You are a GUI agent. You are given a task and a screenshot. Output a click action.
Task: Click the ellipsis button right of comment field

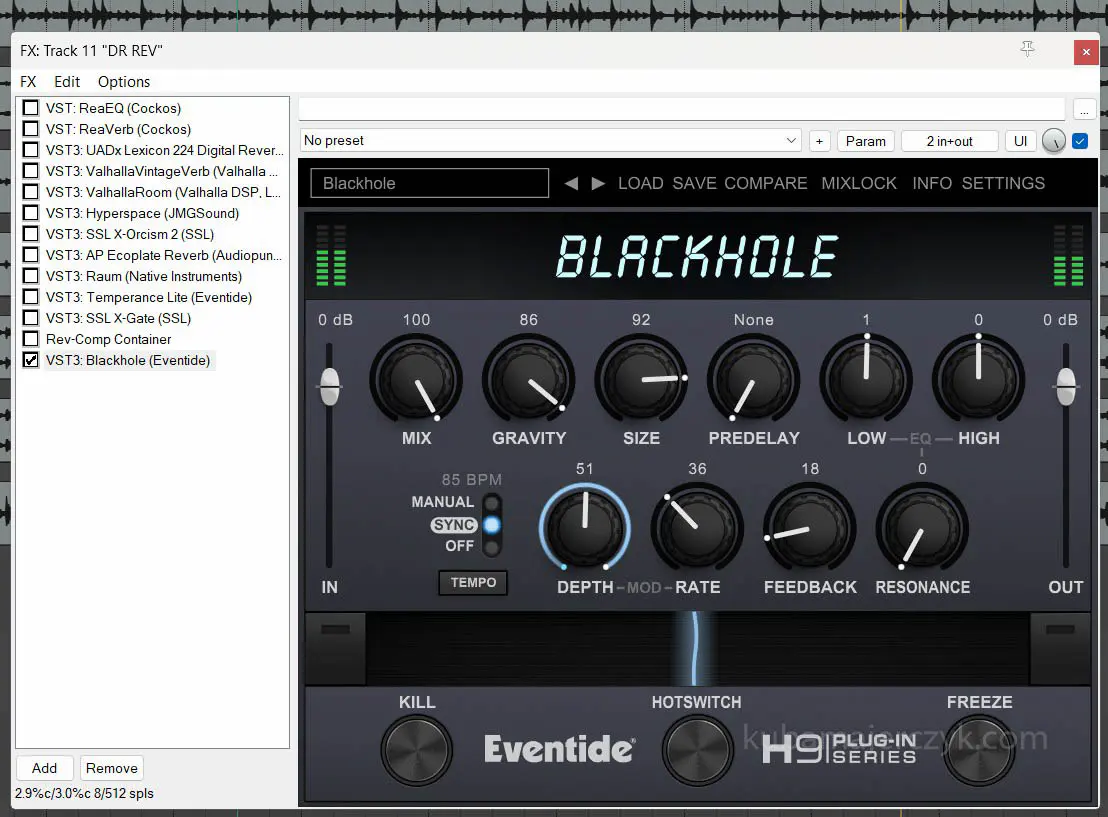click(1084, 109)
